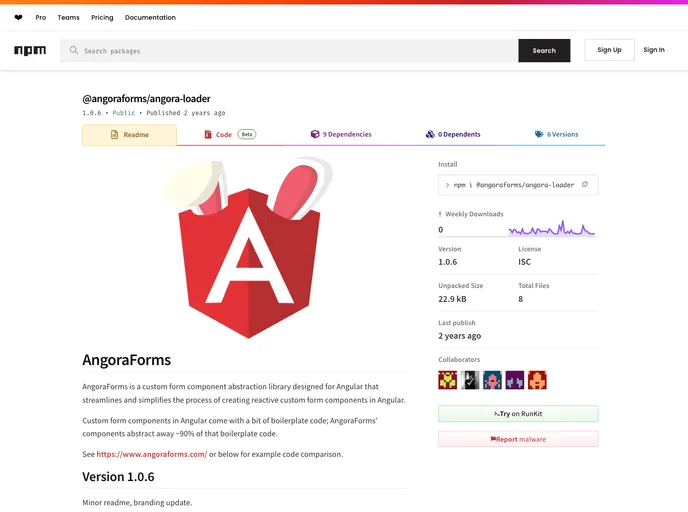Open the Pricing page
This screenshot has width=688, height=512.
tap(102, 18)
